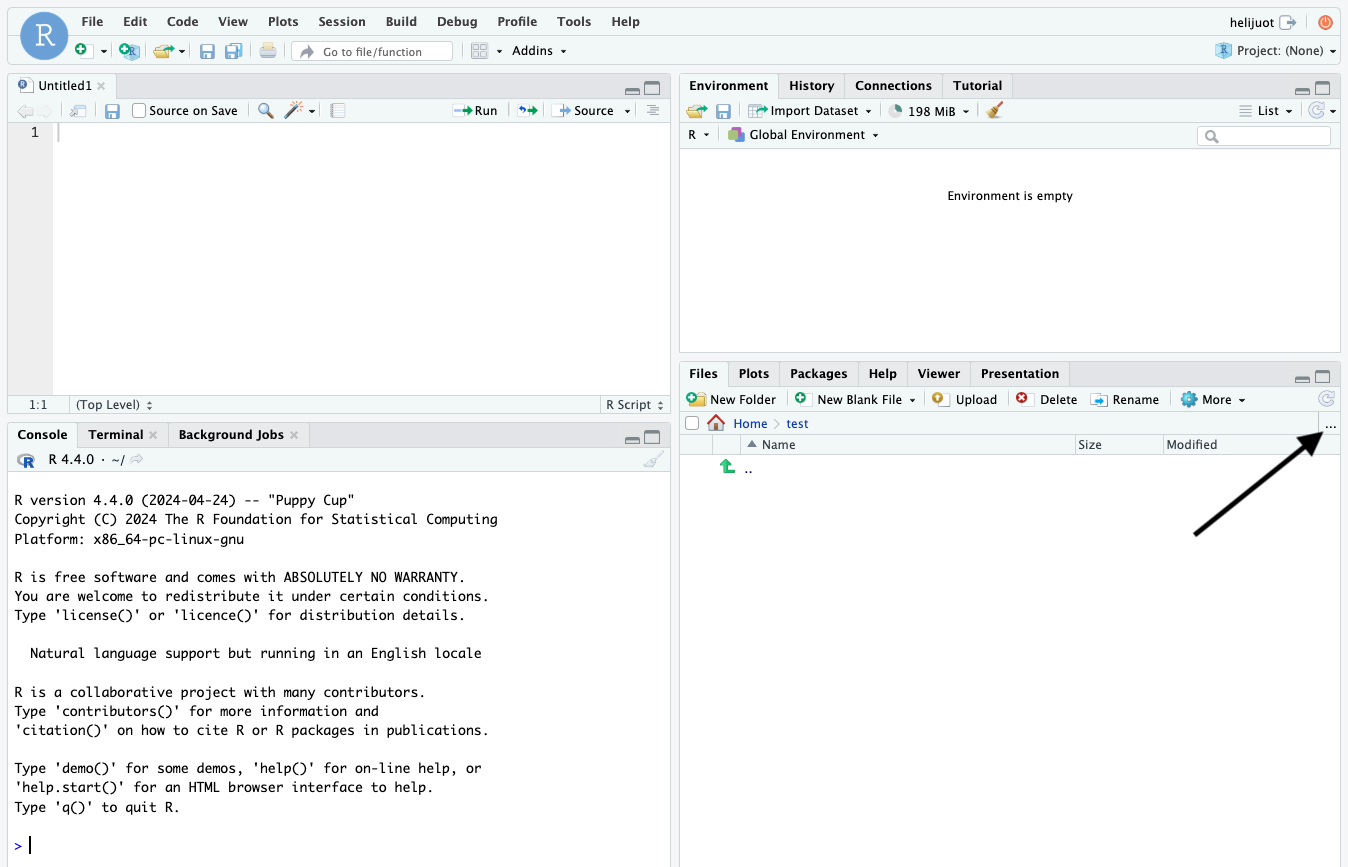Tick the select-all files checkbox

692,424
